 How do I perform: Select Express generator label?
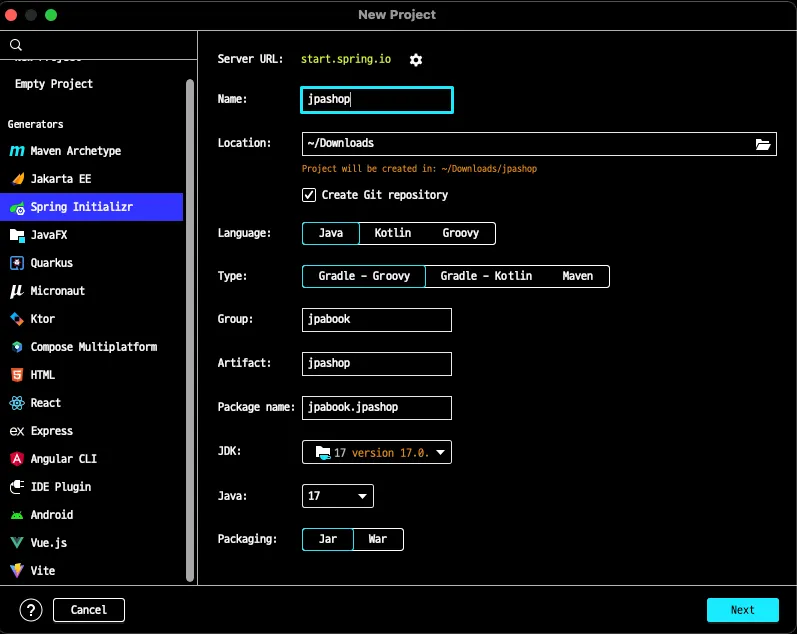point(52,431)
